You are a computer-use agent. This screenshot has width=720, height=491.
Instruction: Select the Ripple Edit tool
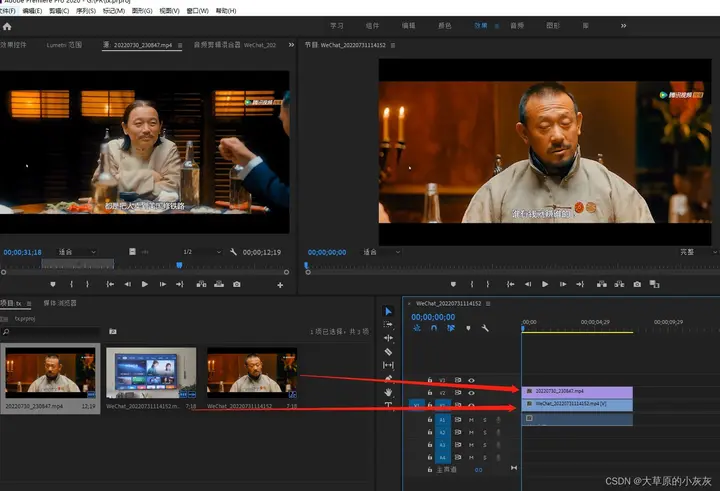coord(388,338)
